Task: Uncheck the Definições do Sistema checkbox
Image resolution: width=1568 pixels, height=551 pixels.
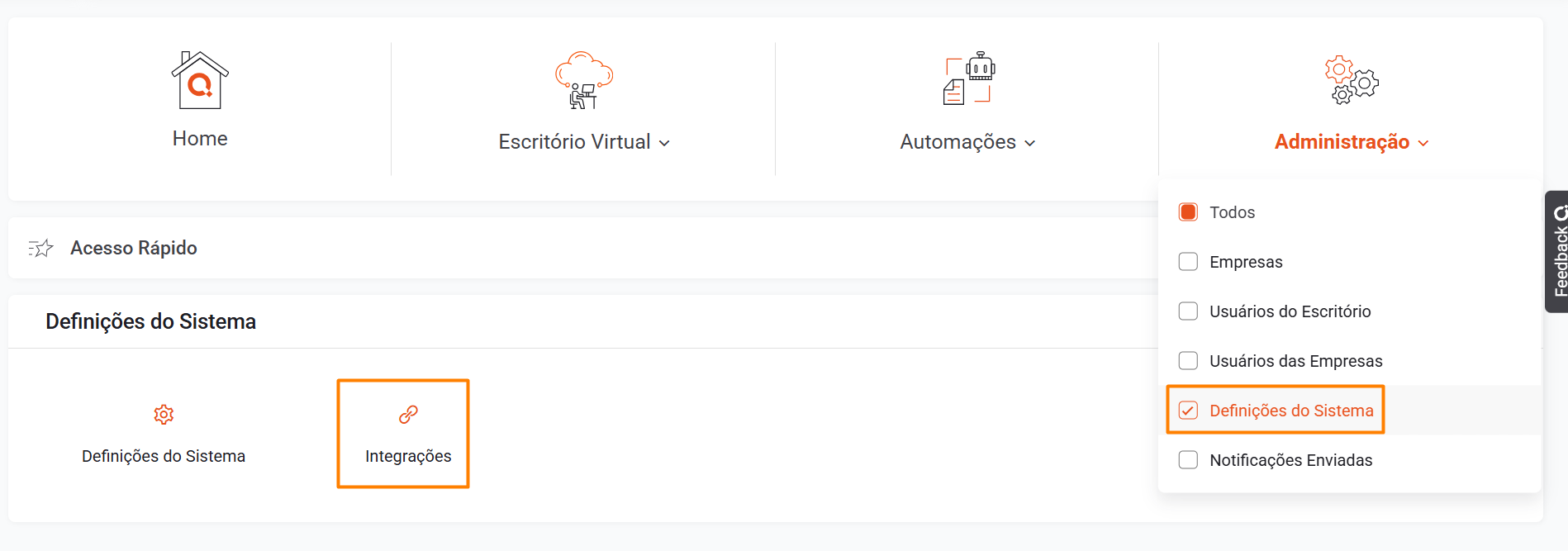Action: [1188, 411]
